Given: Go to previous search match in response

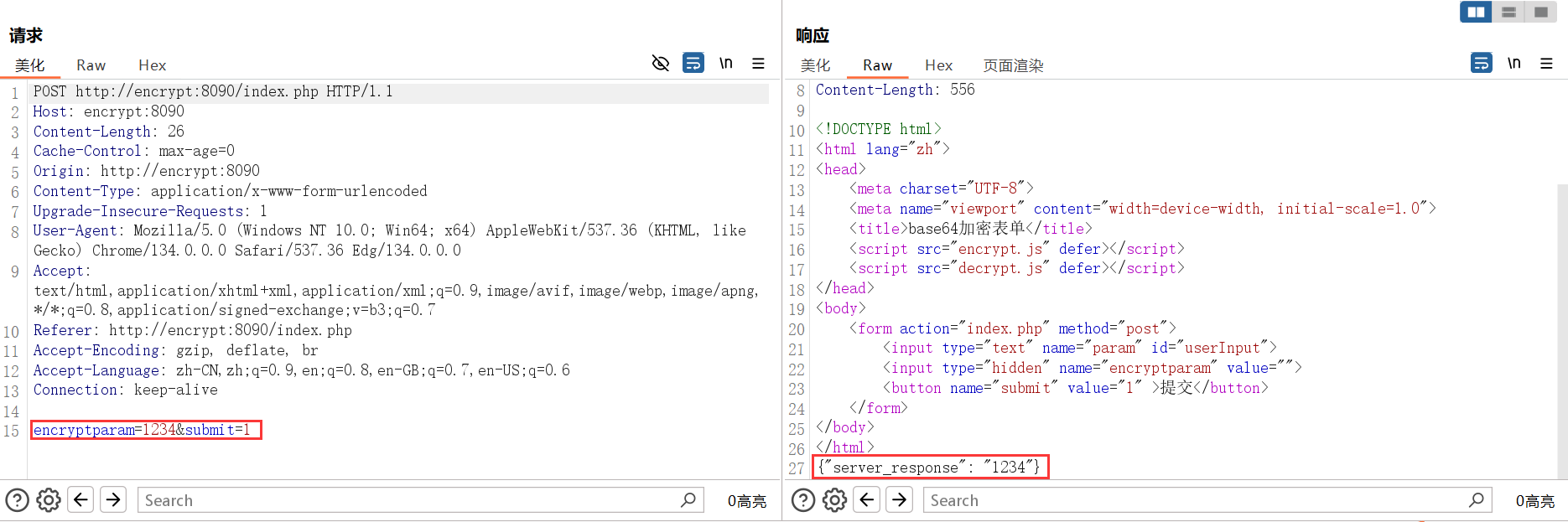Looking at the screenshot, I should coord(867,500).
